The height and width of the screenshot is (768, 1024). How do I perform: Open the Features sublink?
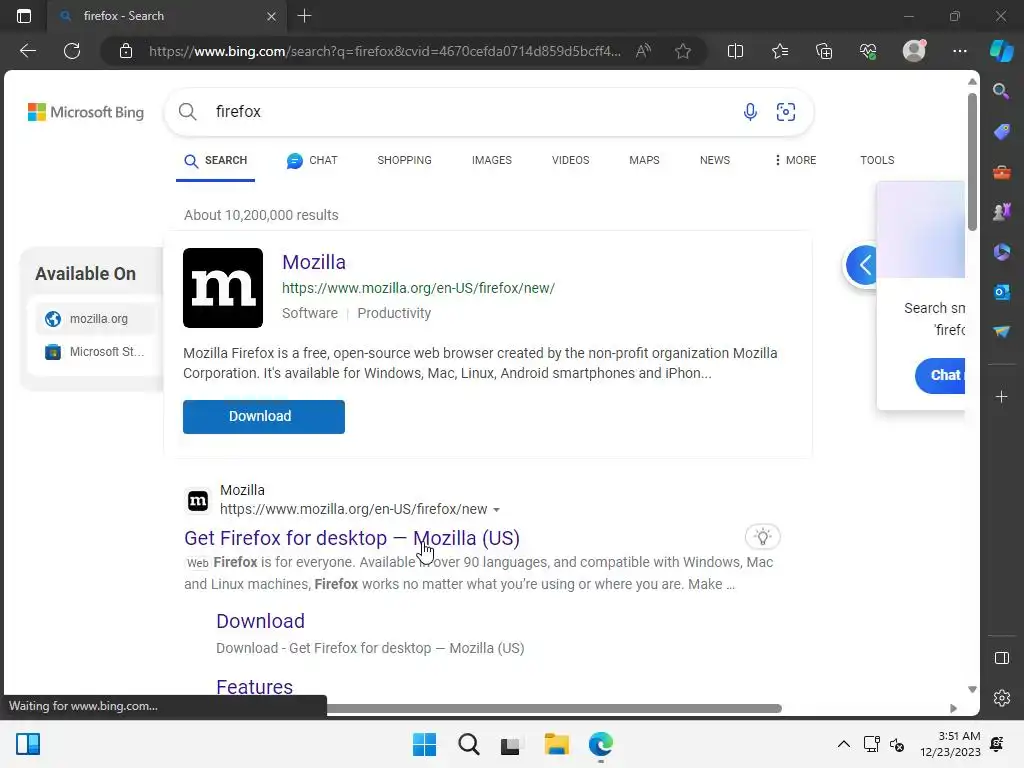255,686
